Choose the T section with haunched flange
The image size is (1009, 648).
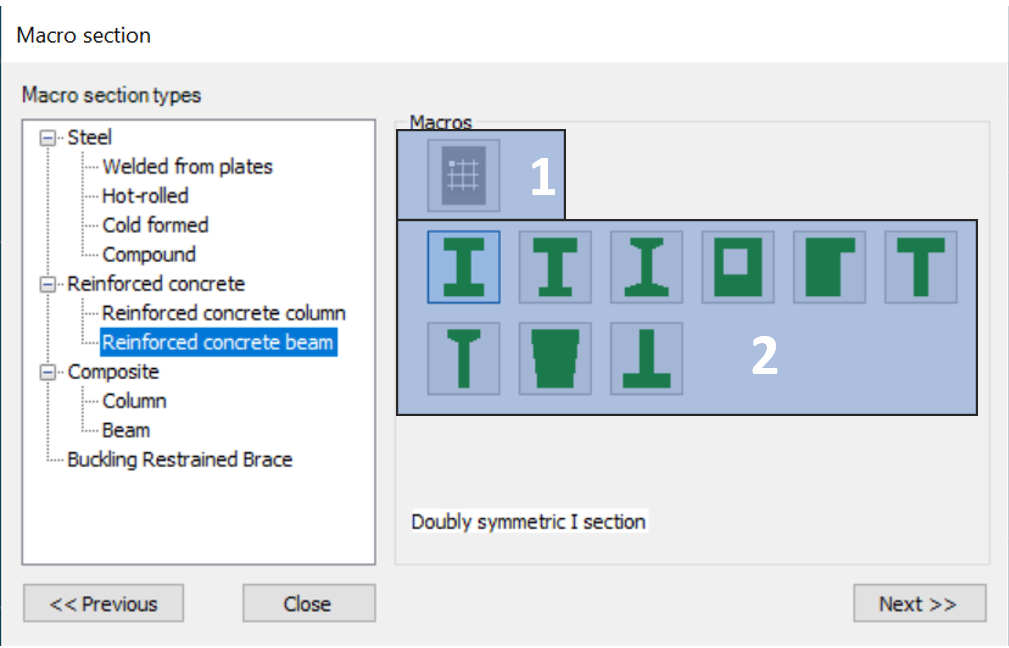click(x=463, y=358)
